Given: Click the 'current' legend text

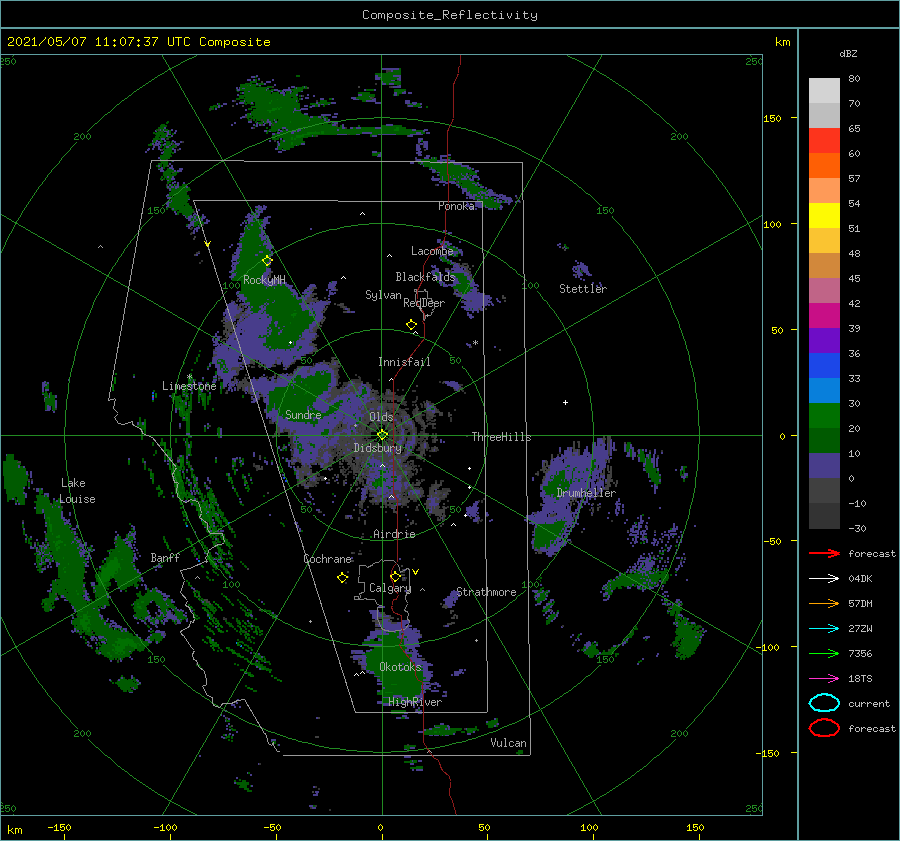Looking at the screenshot, I should pyautogui.click(x=869, y=703).
